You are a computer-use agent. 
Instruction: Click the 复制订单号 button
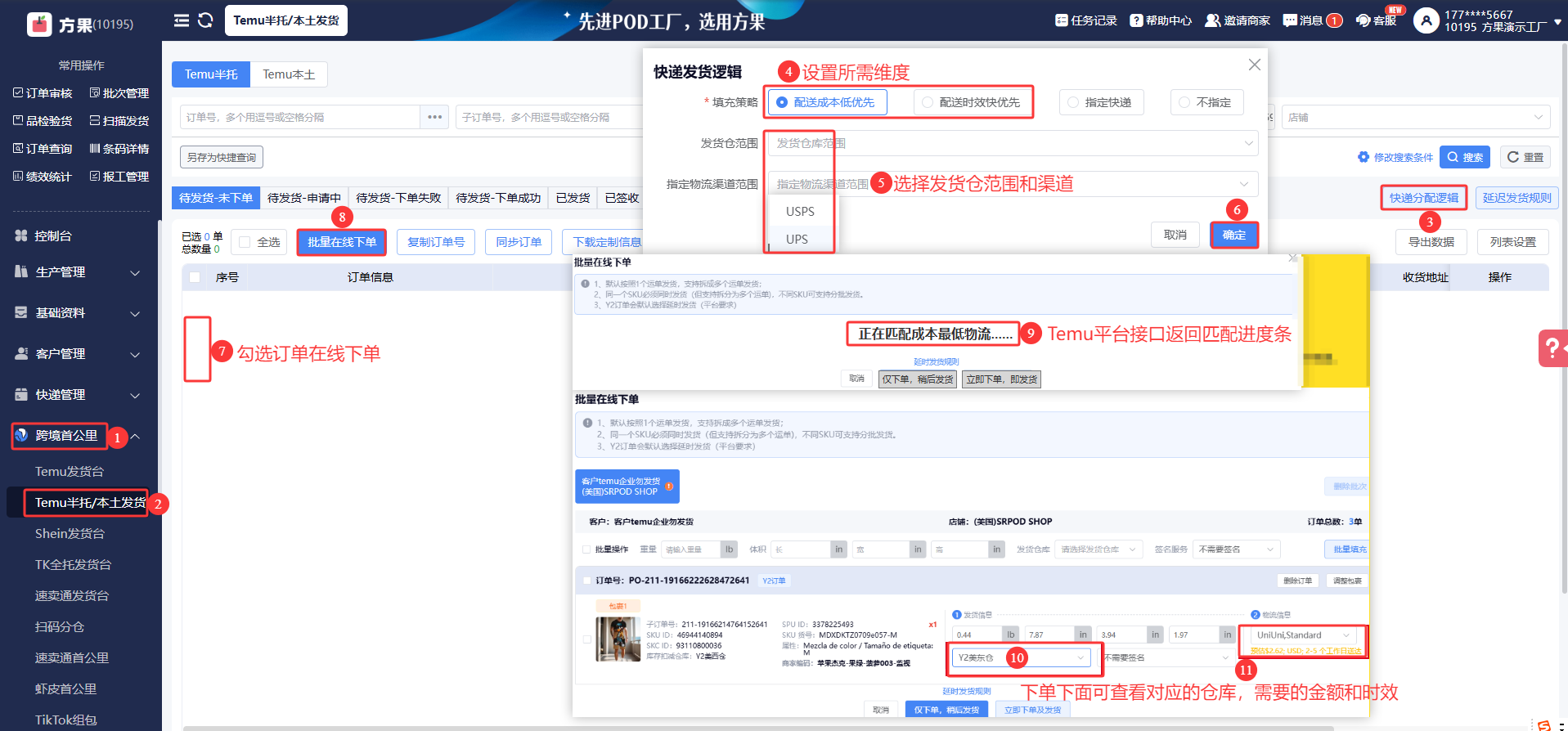click(436, 242)
